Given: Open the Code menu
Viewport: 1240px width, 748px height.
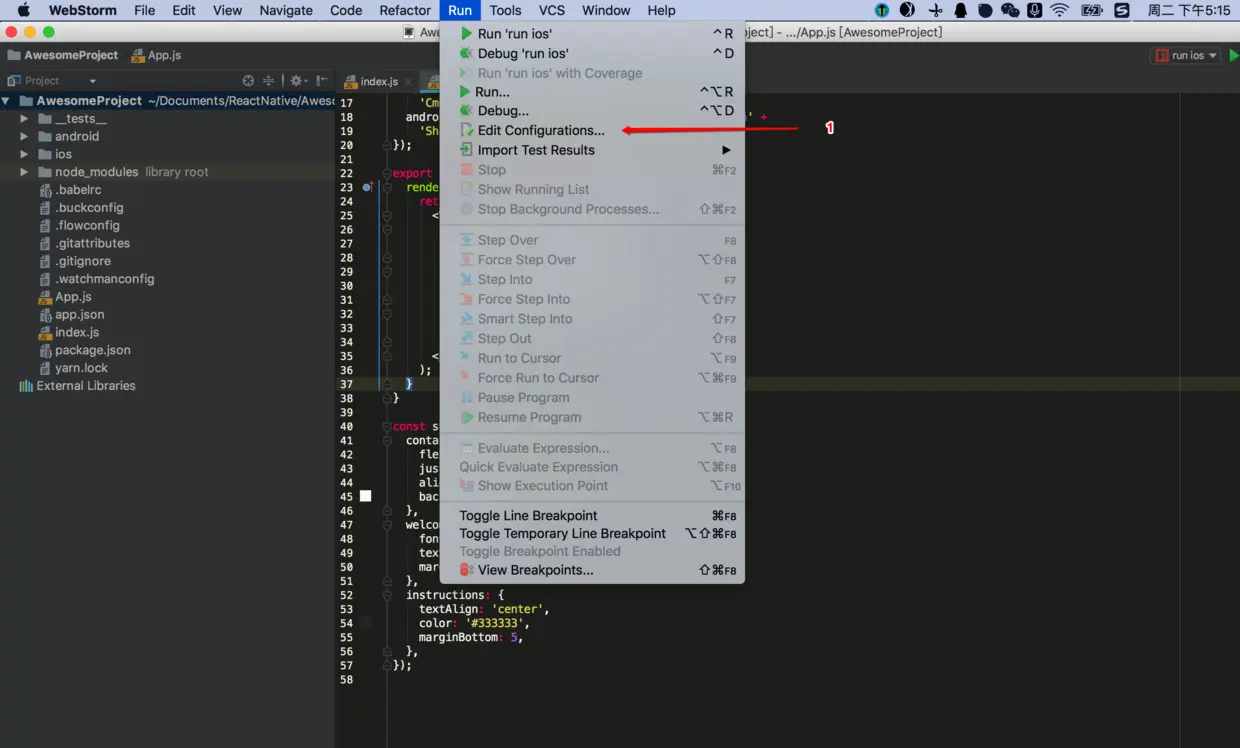Looking at the screenshot, I should 346,10.
